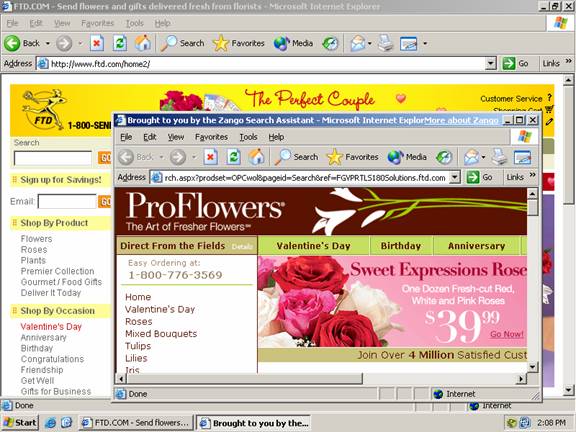Switch to FTD.COM taskbar button
The width and height of the screenshot is (576, 432).
tap(136, 423)
